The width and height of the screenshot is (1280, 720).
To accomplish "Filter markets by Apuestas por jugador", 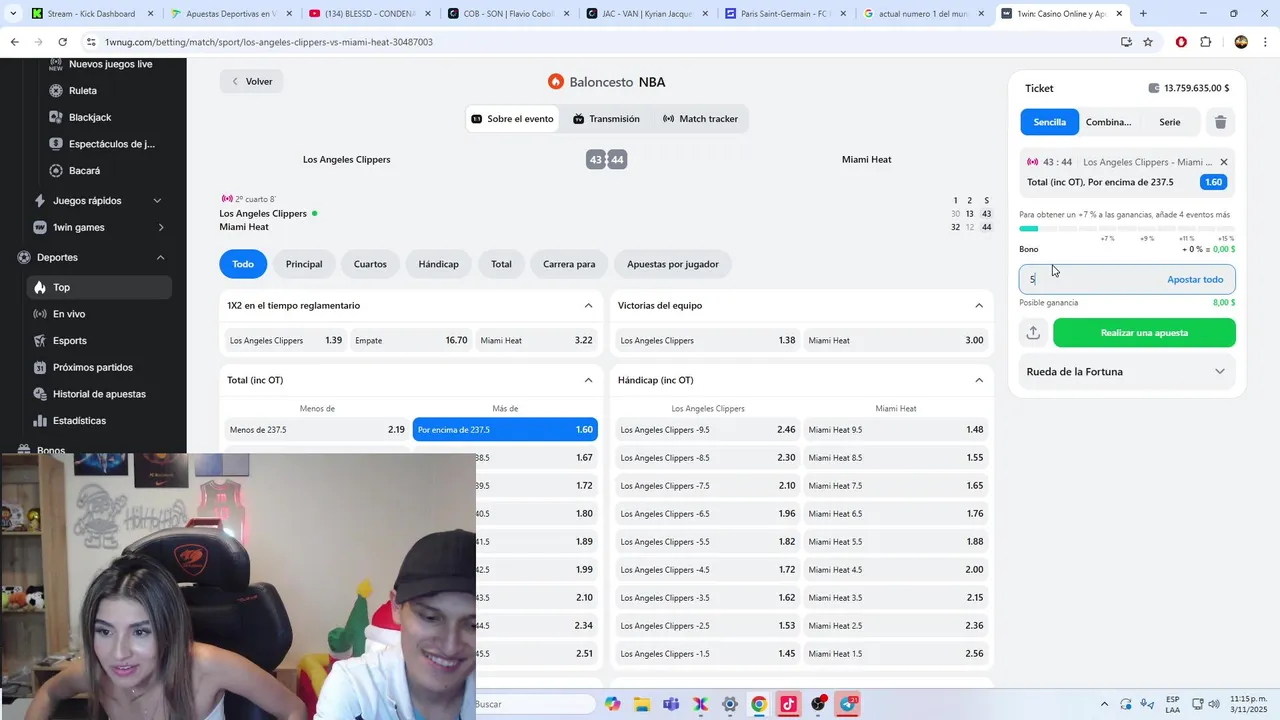I will 673,264.
